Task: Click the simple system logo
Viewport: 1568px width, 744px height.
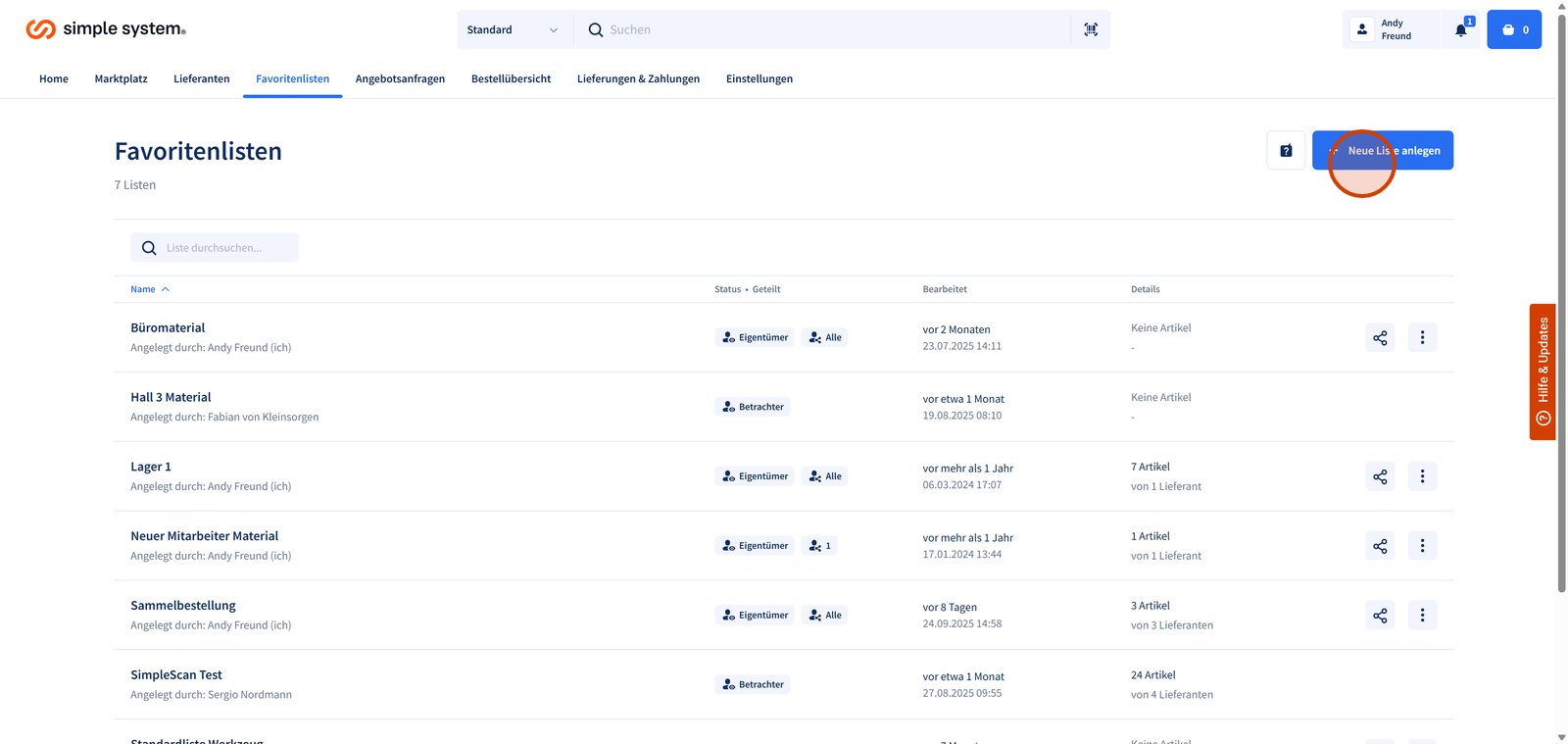Action: tap(106, 29)
